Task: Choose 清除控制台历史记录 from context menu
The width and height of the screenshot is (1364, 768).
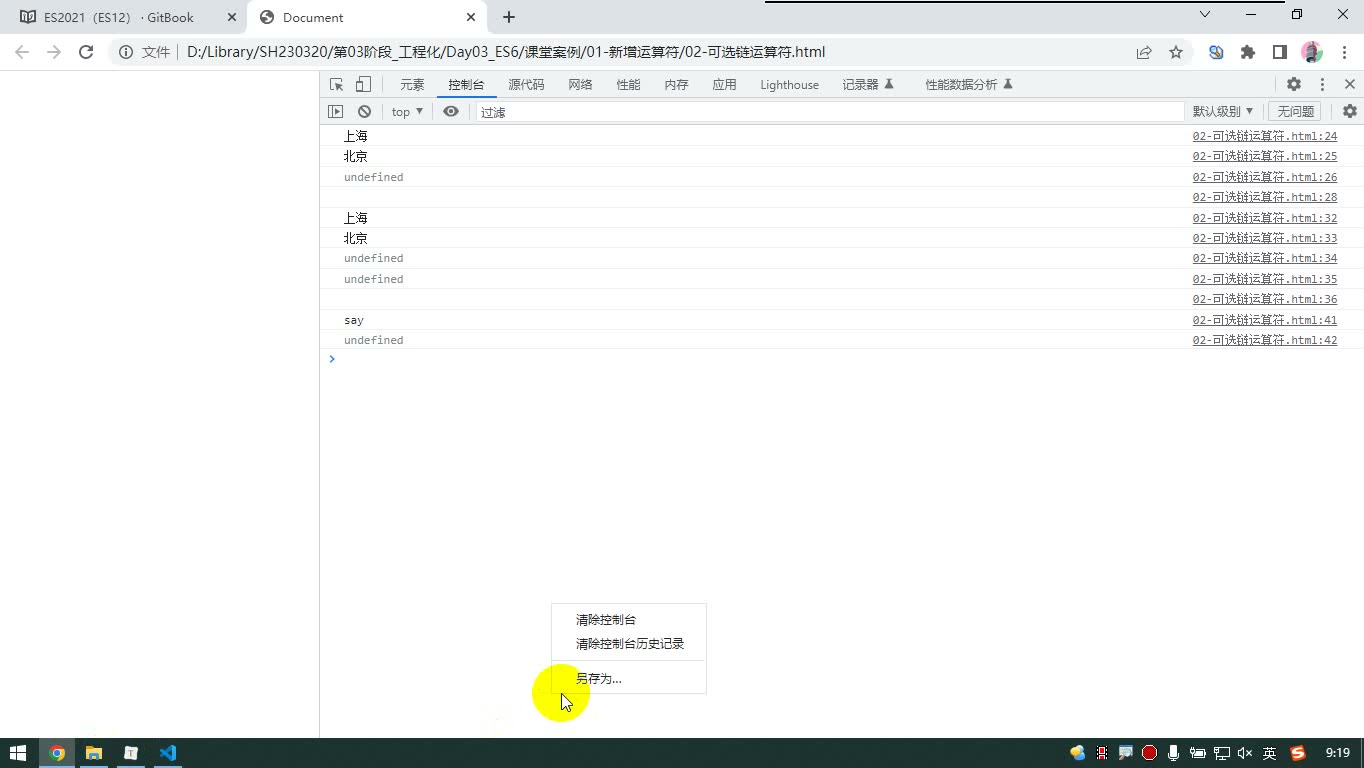Action: 629,644
